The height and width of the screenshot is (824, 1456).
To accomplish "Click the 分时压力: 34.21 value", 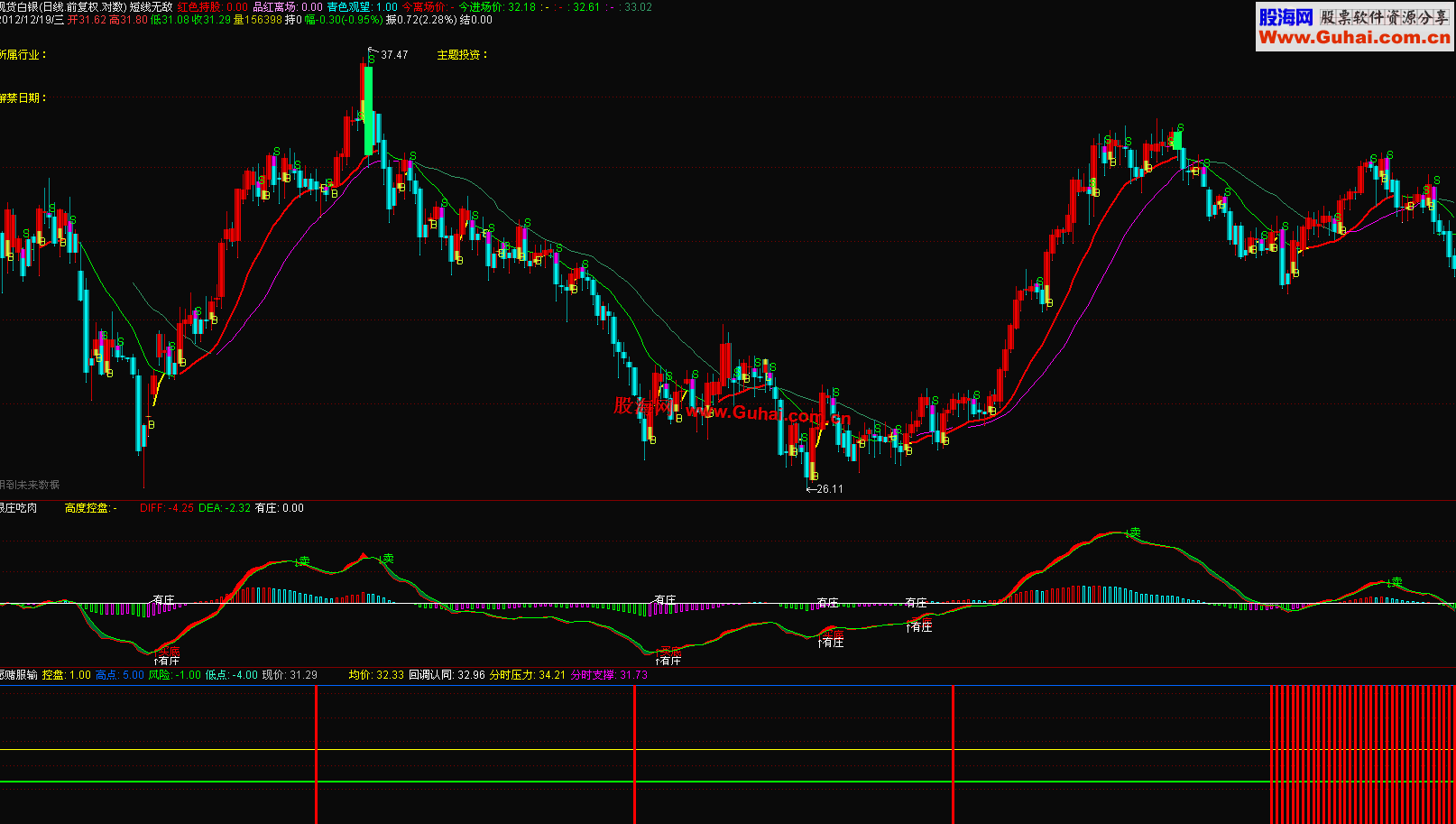I will tap(528, 675).
